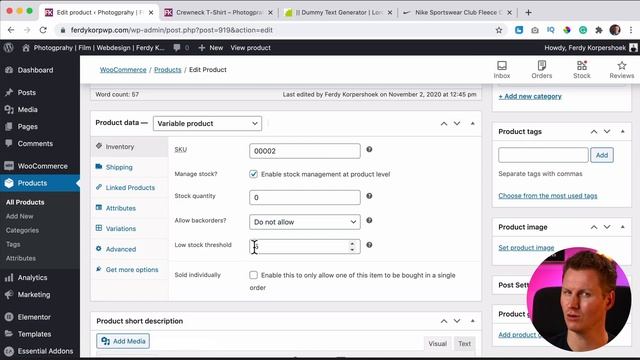Switch to the product data Attributes tab
This screenshot has height=360, width=640.
129,208
